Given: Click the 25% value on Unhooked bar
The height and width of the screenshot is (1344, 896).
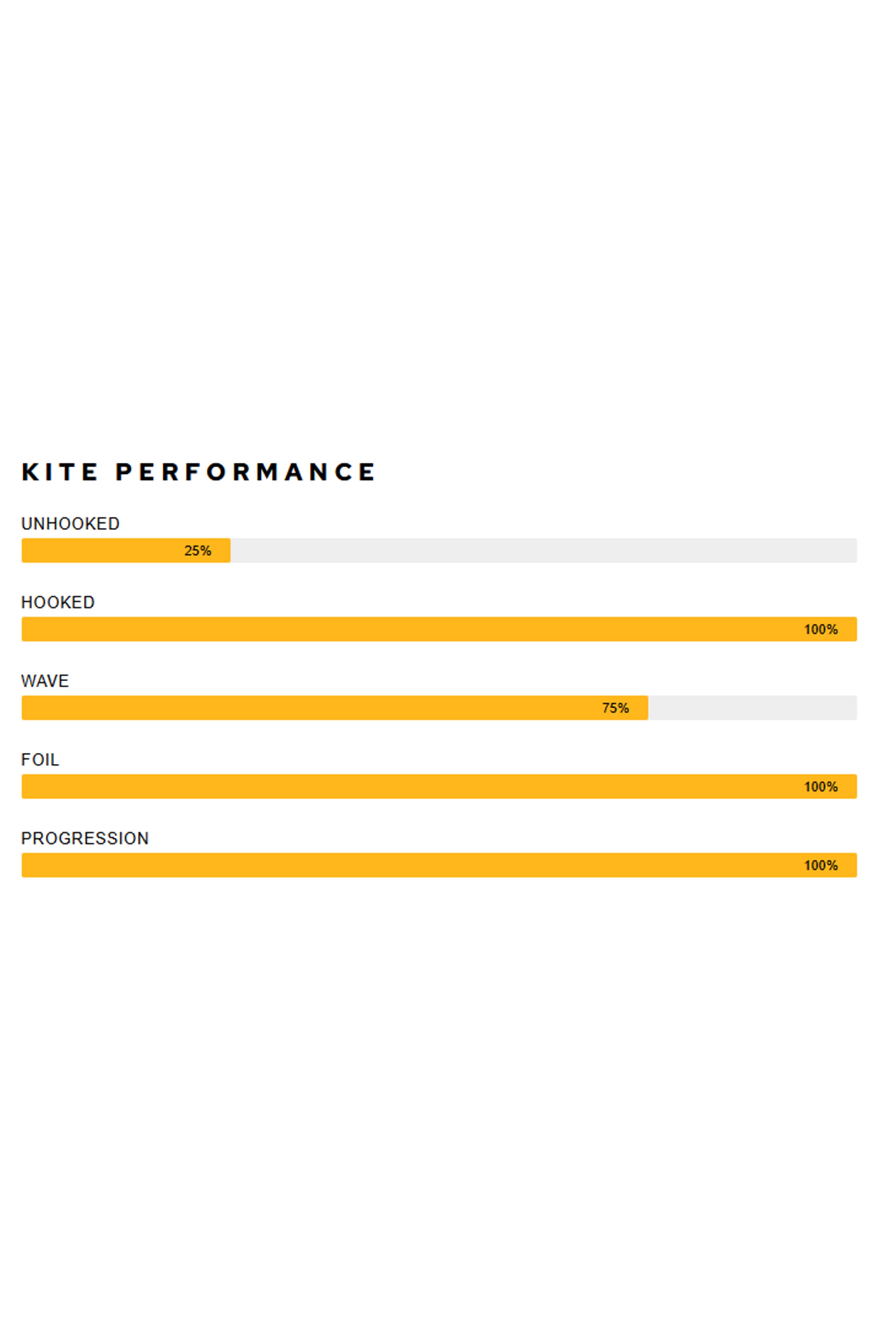Looking at the screenshot, I should 198,551.
